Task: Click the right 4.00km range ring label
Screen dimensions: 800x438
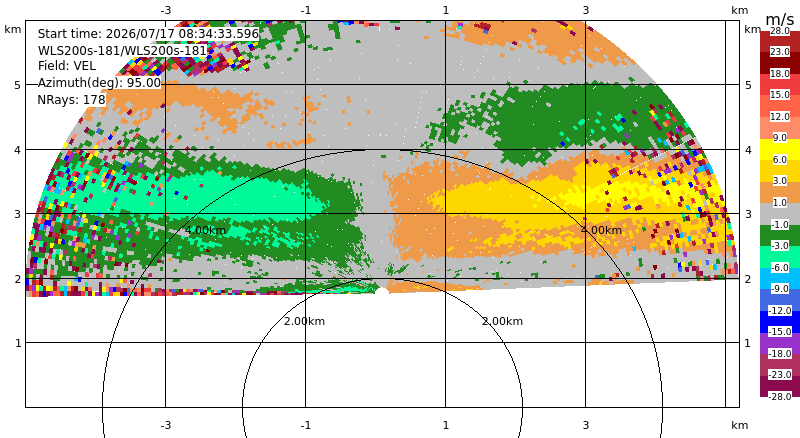Action: (x=602, y=230)
